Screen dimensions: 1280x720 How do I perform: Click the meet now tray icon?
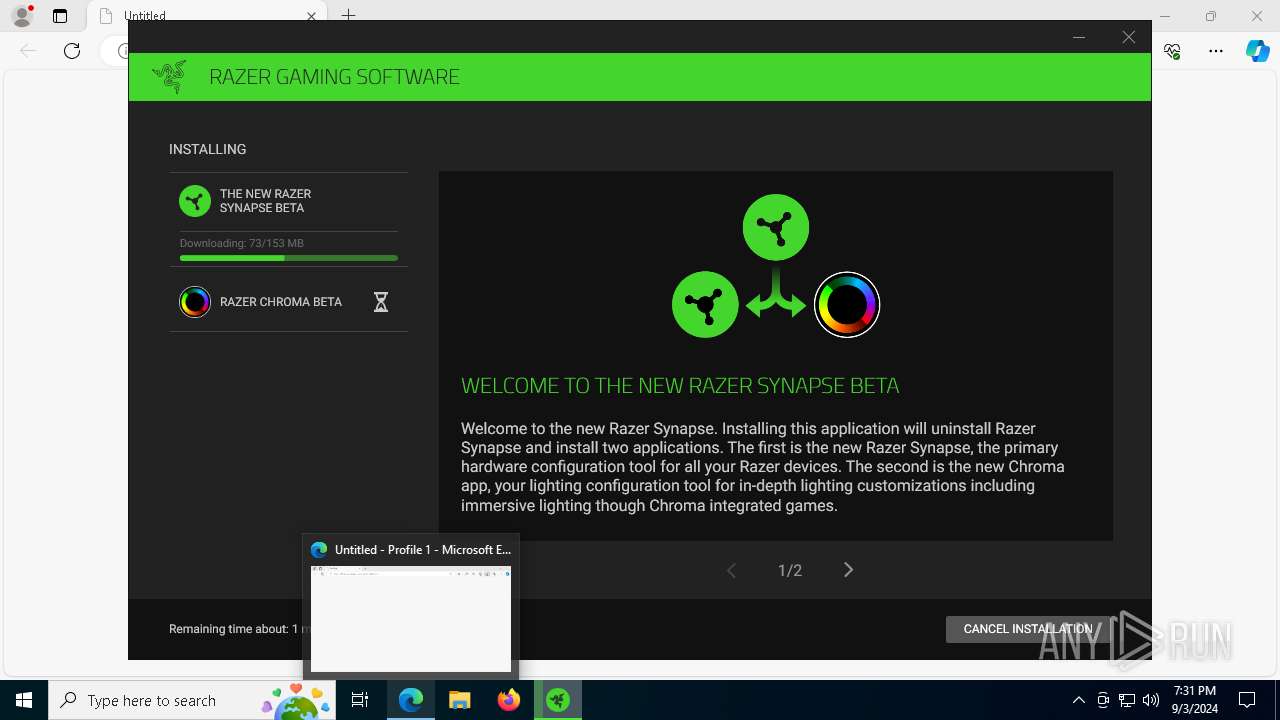[1103, 700]
